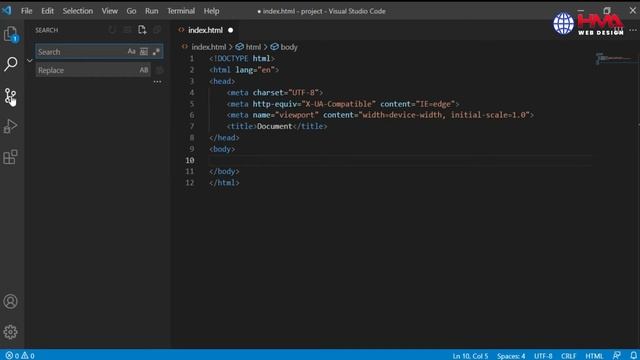Click the empty line 10 in the editor
Screen dimensions: 640x360
400,160
